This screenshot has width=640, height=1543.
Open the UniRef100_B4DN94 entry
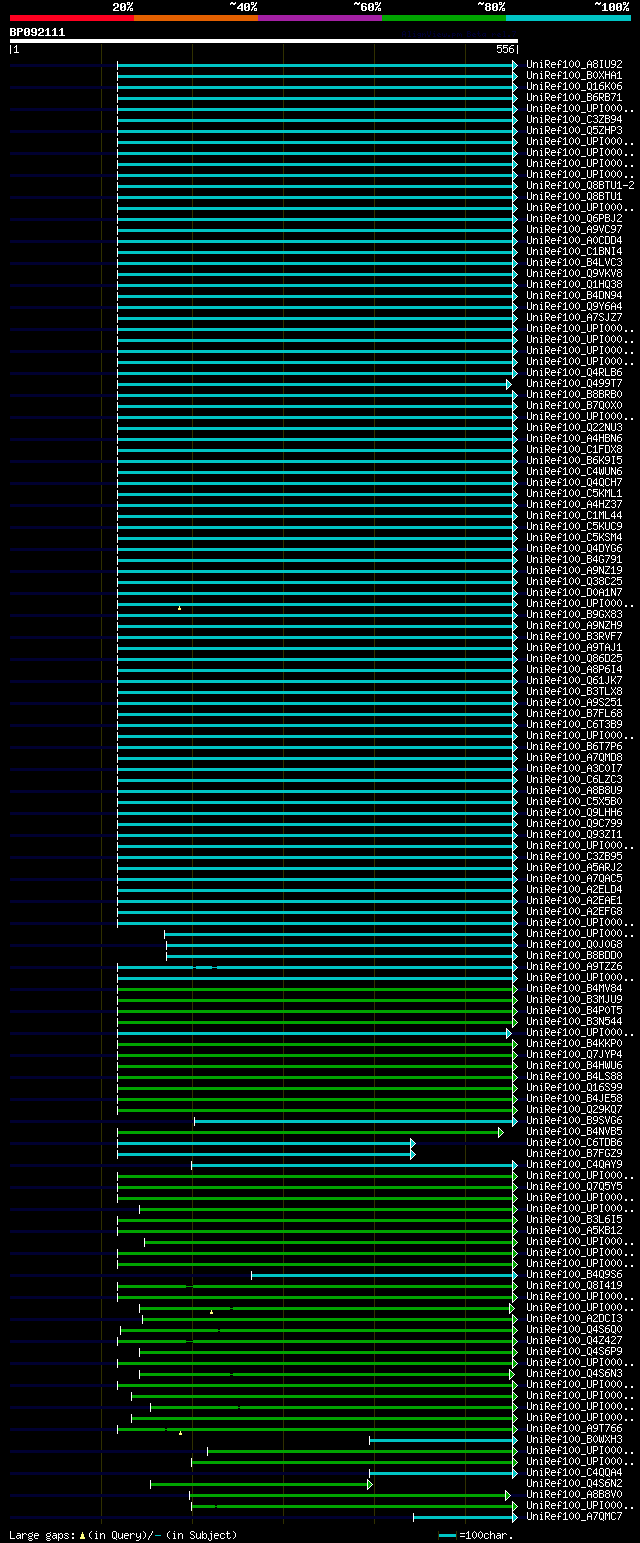pos(574,296)
